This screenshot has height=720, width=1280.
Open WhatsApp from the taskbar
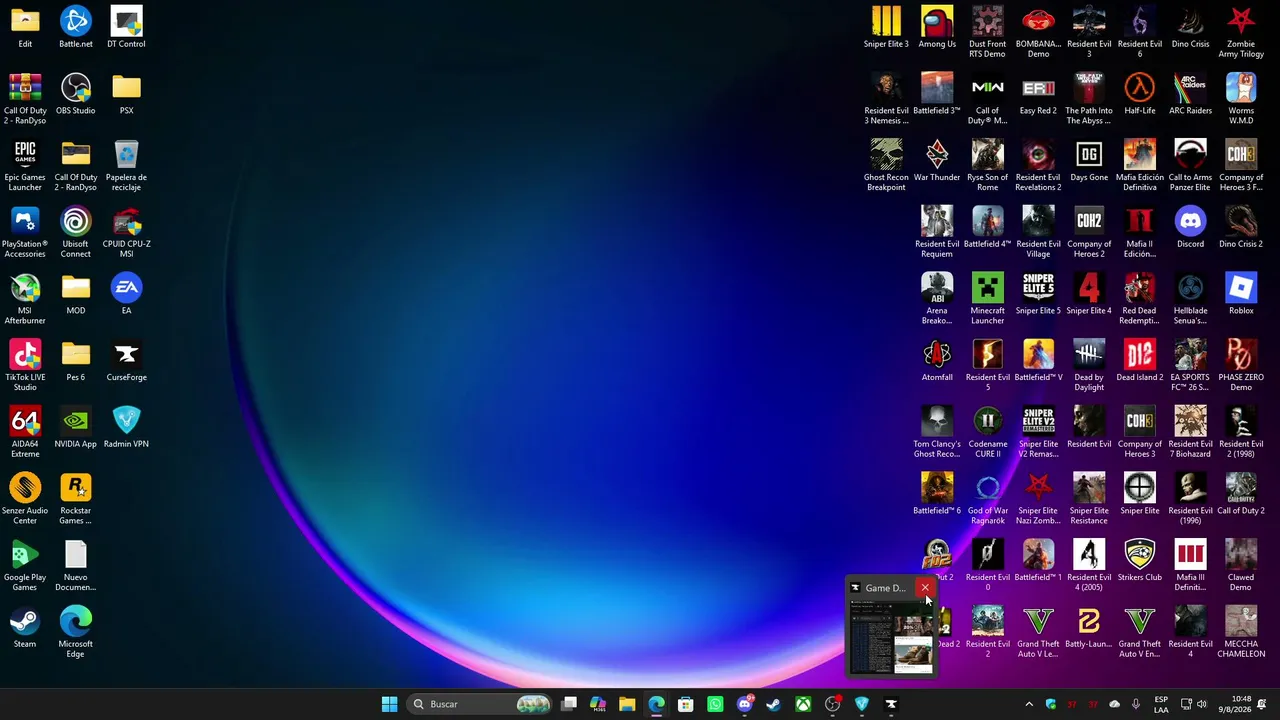pos(715,704)
